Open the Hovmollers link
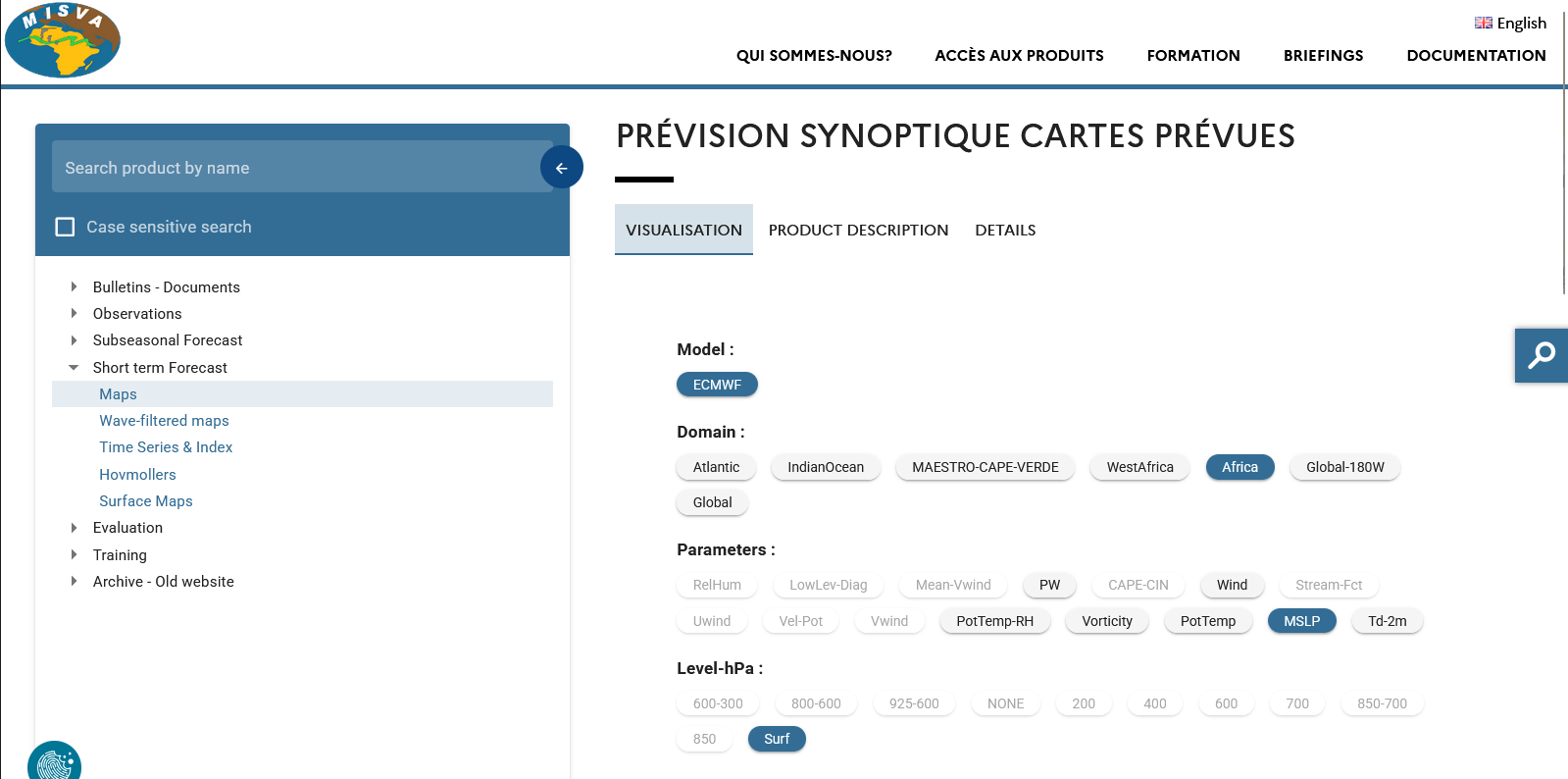 137,474
